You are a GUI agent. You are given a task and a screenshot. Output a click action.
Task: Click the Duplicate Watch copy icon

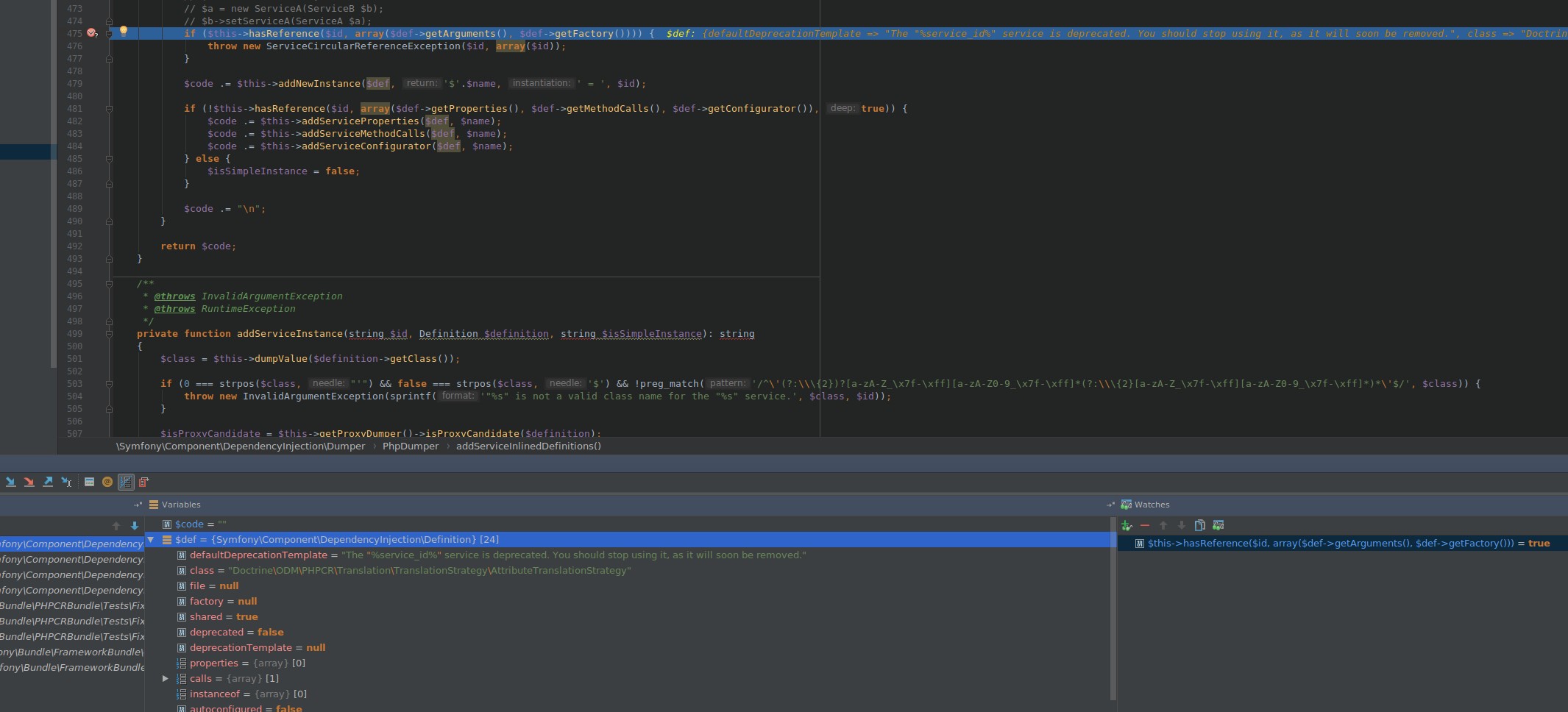pos(1200,525)
